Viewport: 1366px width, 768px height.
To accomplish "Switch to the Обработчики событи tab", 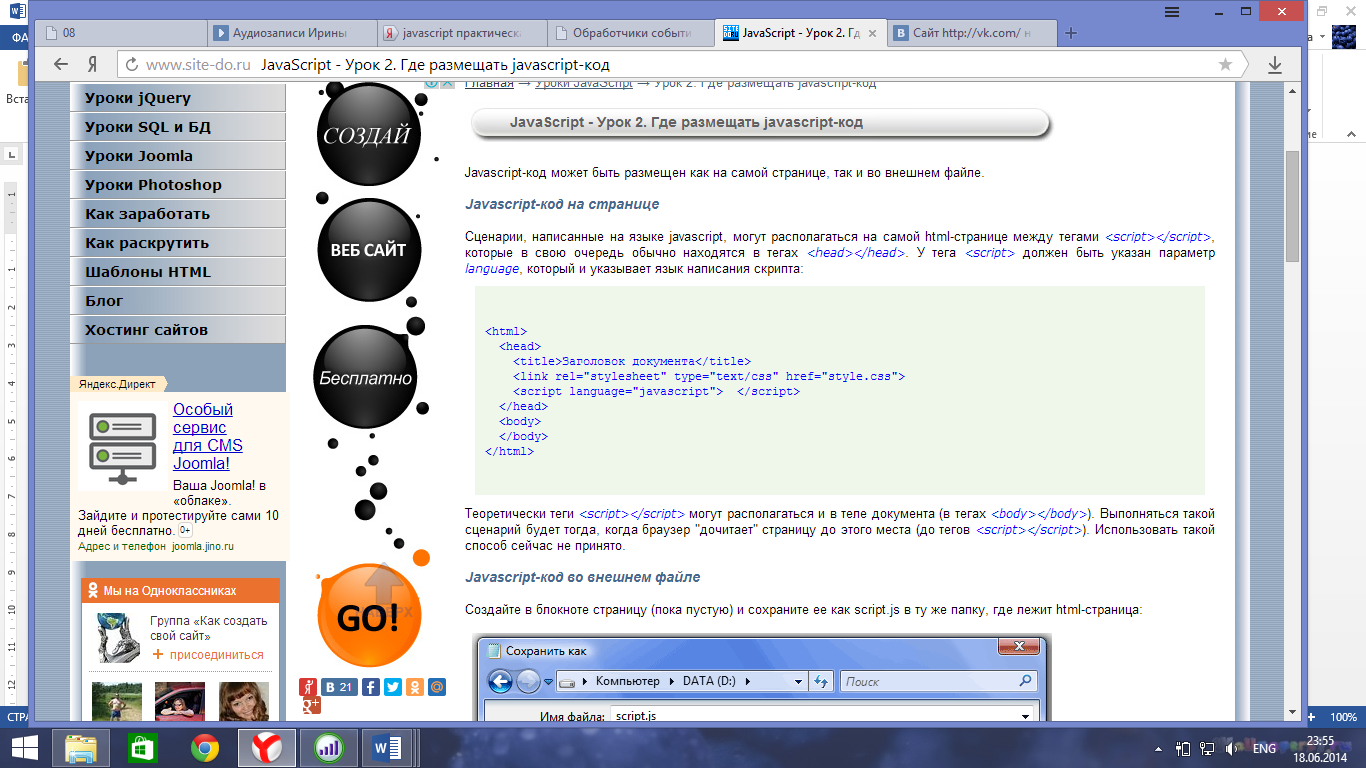I will pyautogui.click(x=632, y=33).
